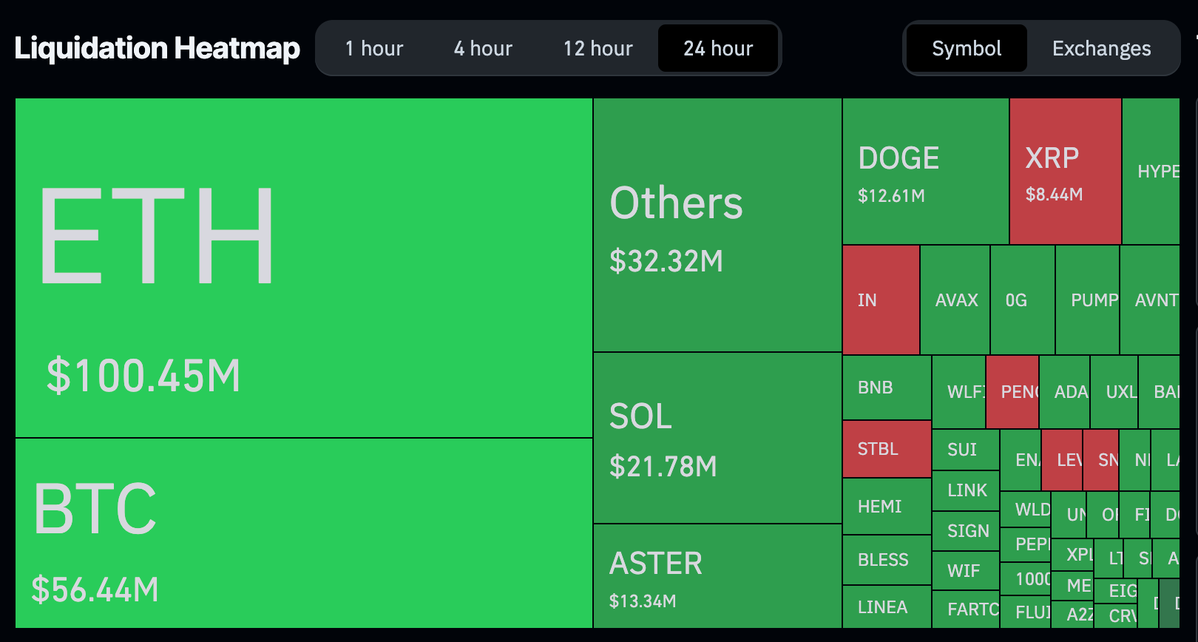Click the SOL $21.78M tile
The width and height of the screenshot is (1198, 642).
tap(717, 438)
